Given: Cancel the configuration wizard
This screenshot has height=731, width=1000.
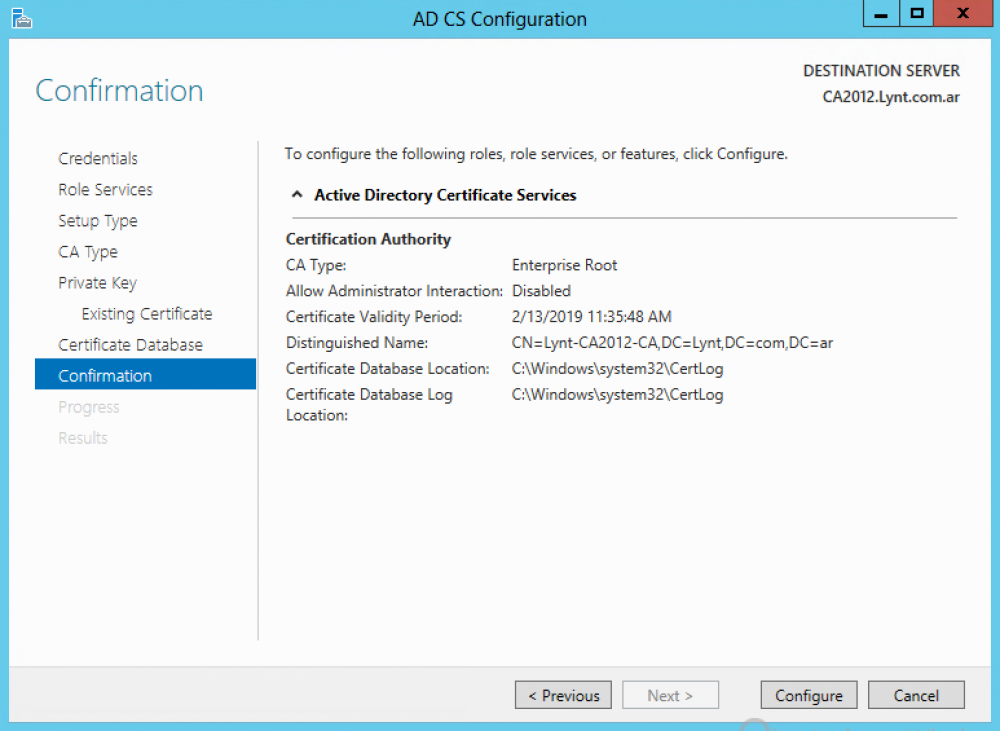Looking at the screenshot, I should (x=916, y=696).
